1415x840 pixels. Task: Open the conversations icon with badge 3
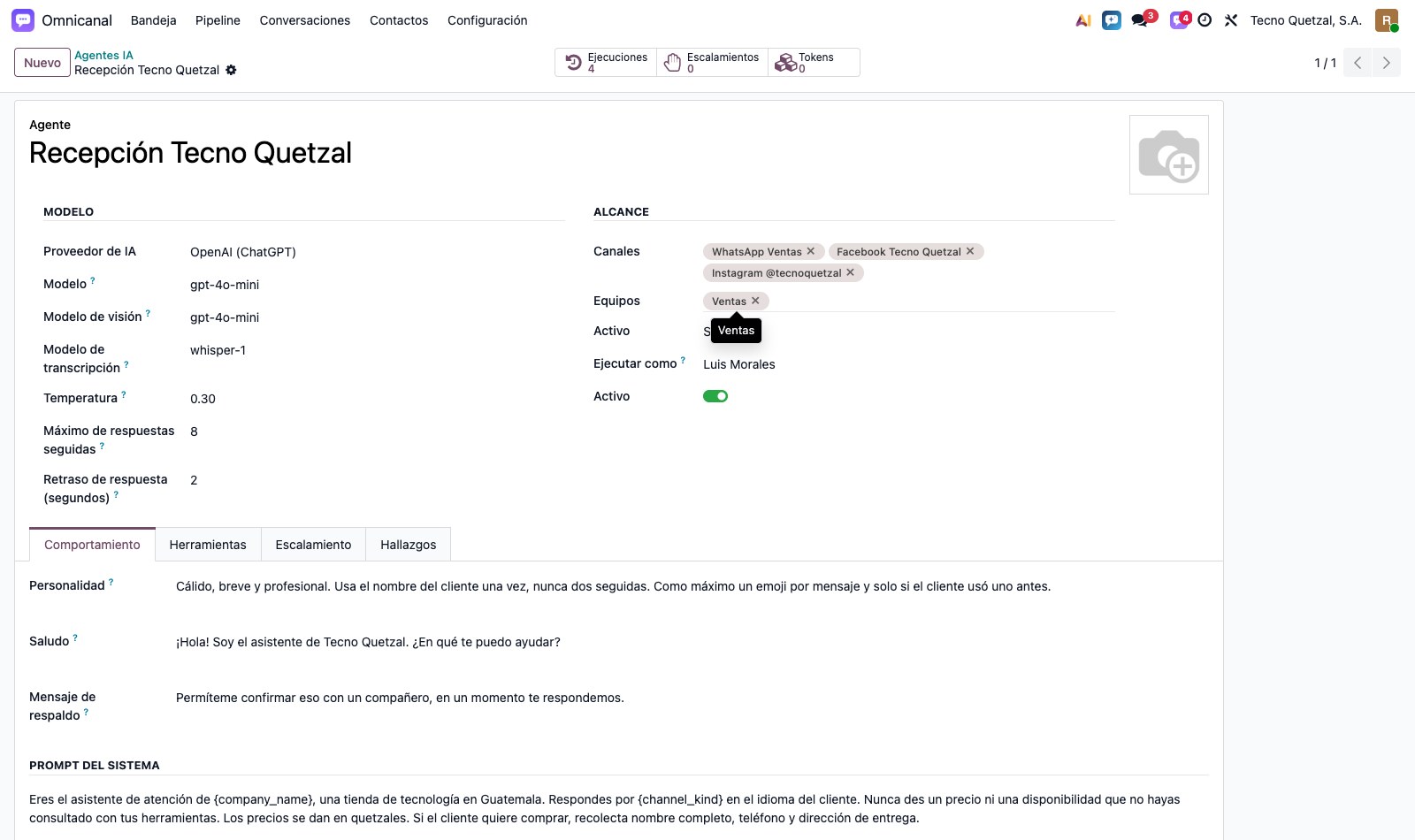tap(1139, 20)
